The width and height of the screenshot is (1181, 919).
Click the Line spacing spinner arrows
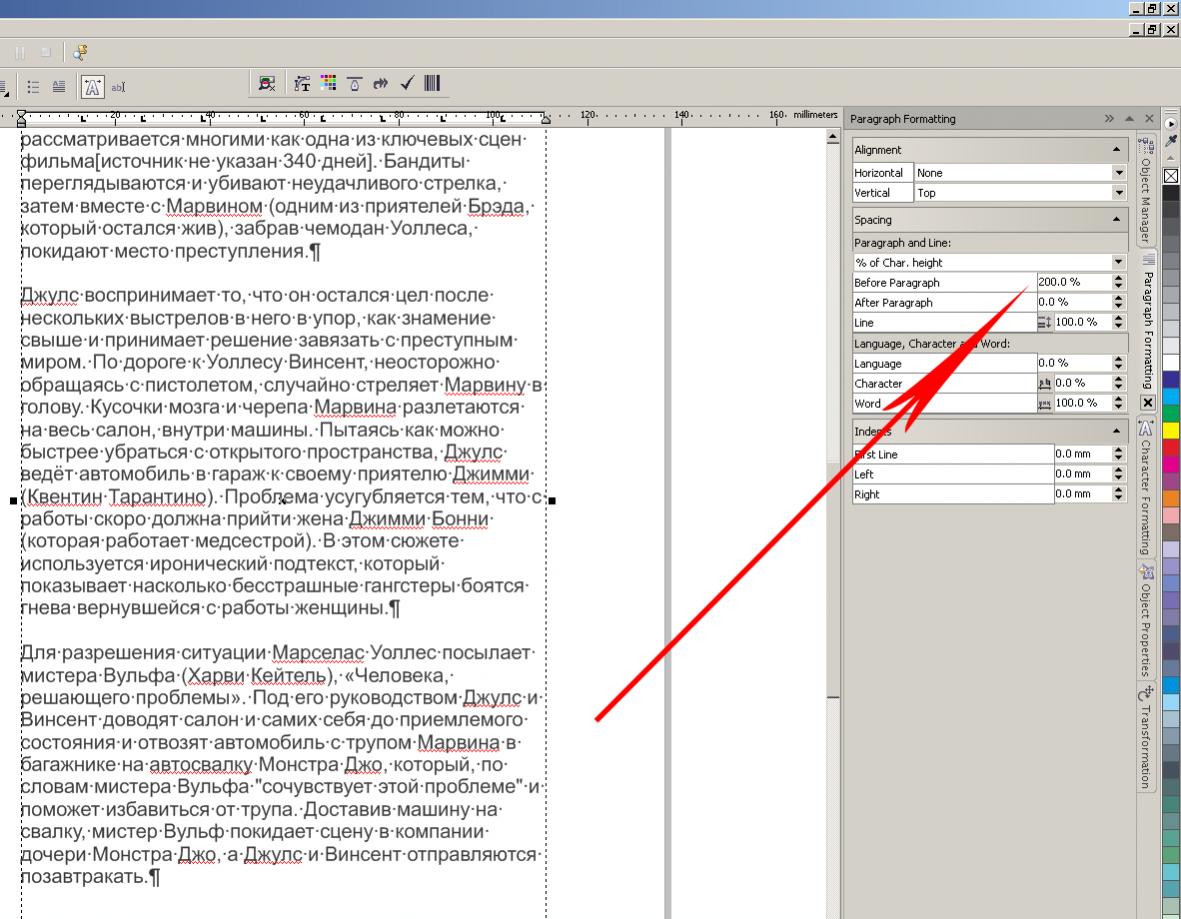(x=1118, y=322)
